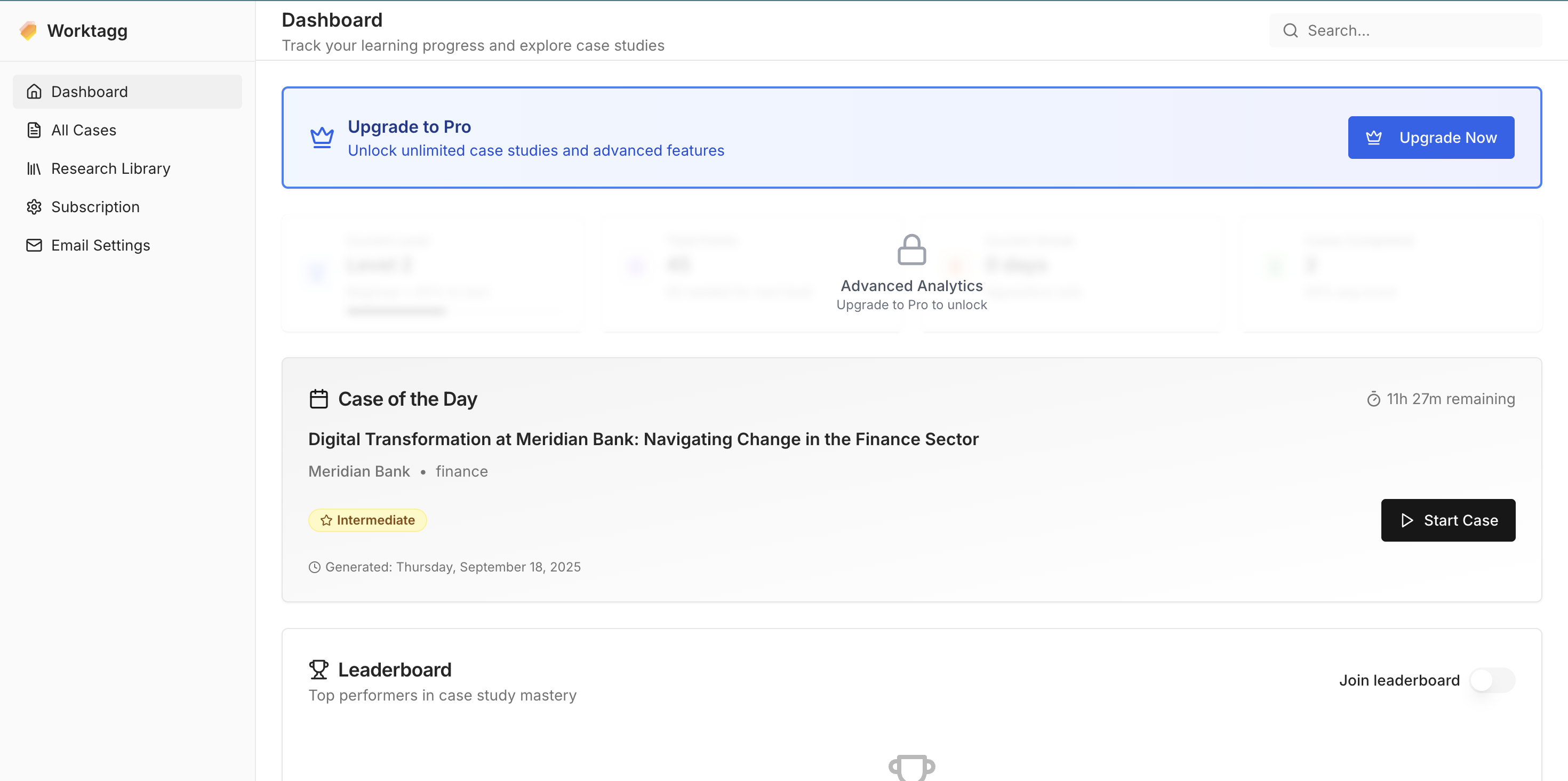The height and width of the screenshot is (781, 1568).
Task: Open Email Settings in the sidebar
Action: click(100, 245)
